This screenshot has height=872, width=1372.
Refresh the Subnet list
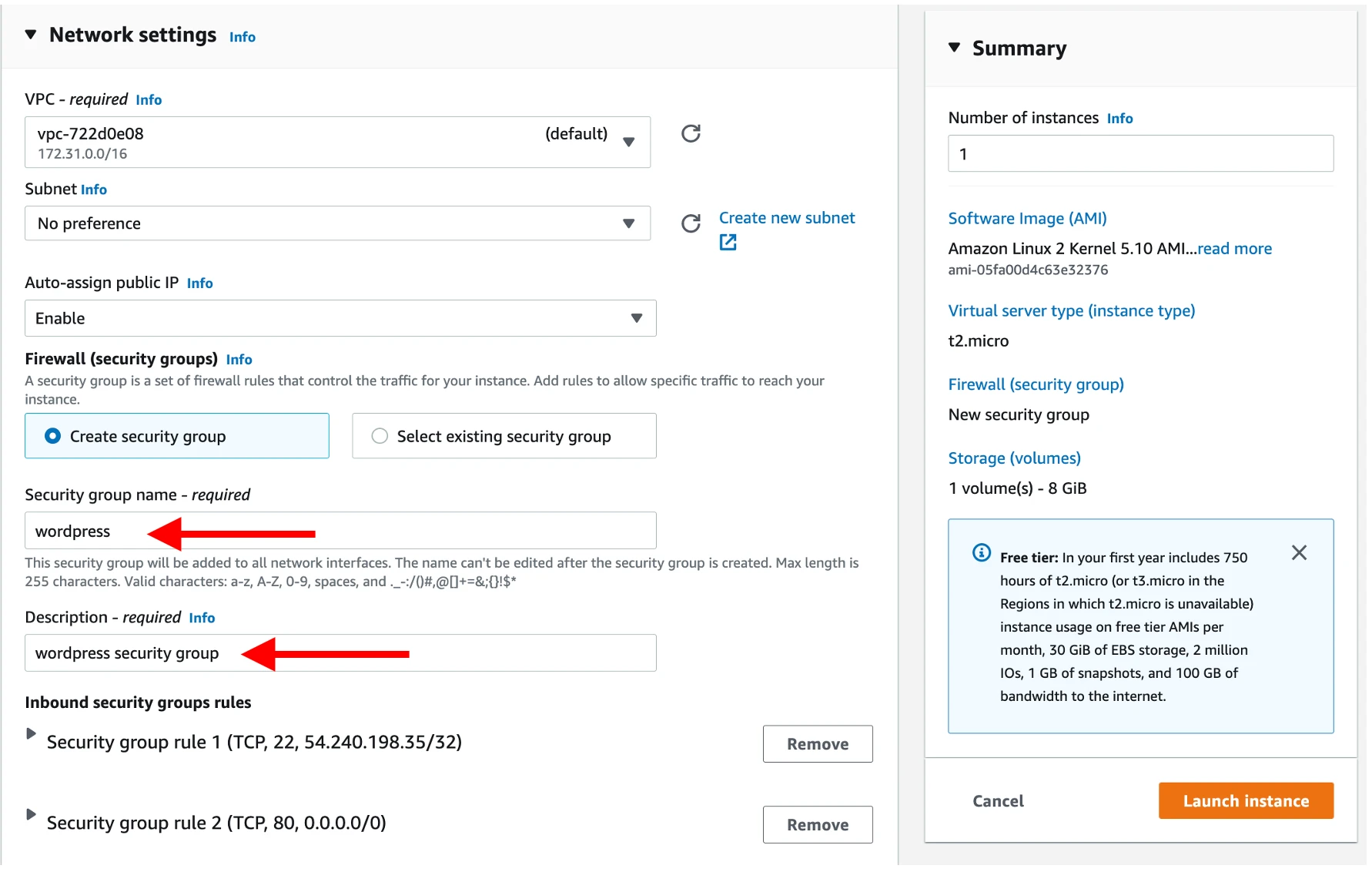[691, 223]
